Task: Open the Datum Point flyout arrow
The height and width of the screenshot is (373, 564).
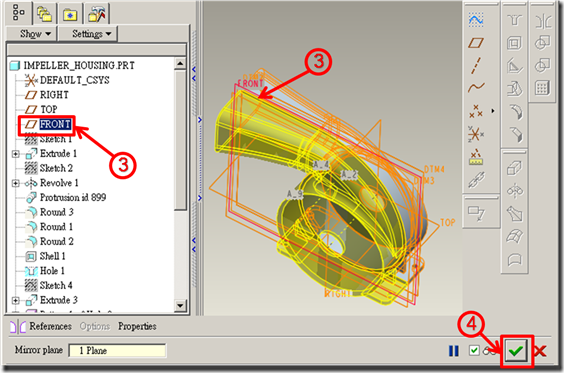Action: coord(493,111)
